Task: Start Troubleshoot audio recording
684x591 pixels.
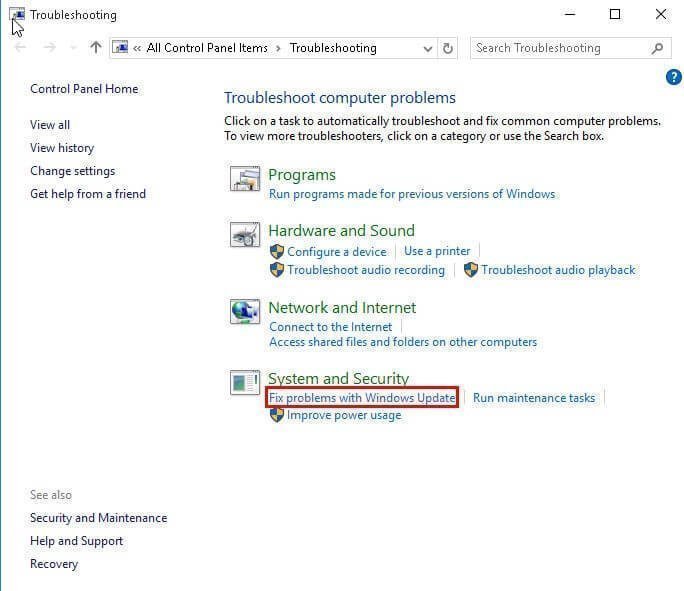Action: click(366, 270)
